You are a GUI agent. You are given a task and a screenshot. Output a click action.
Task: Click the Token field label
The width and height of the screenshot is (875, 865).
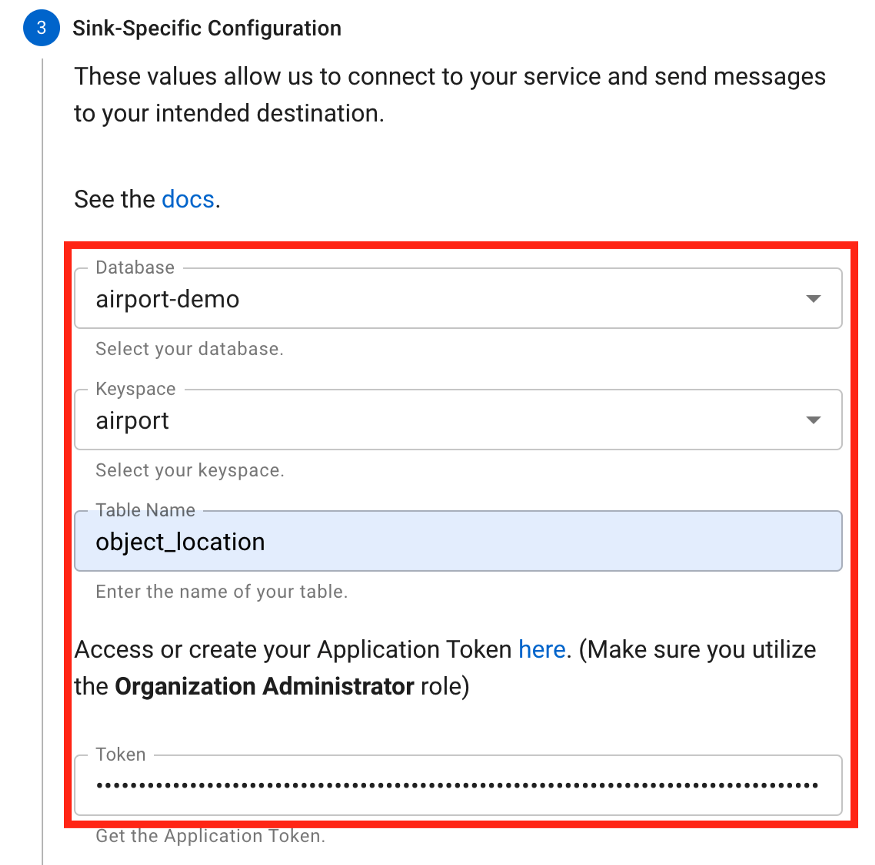click(x=120, y=755)
